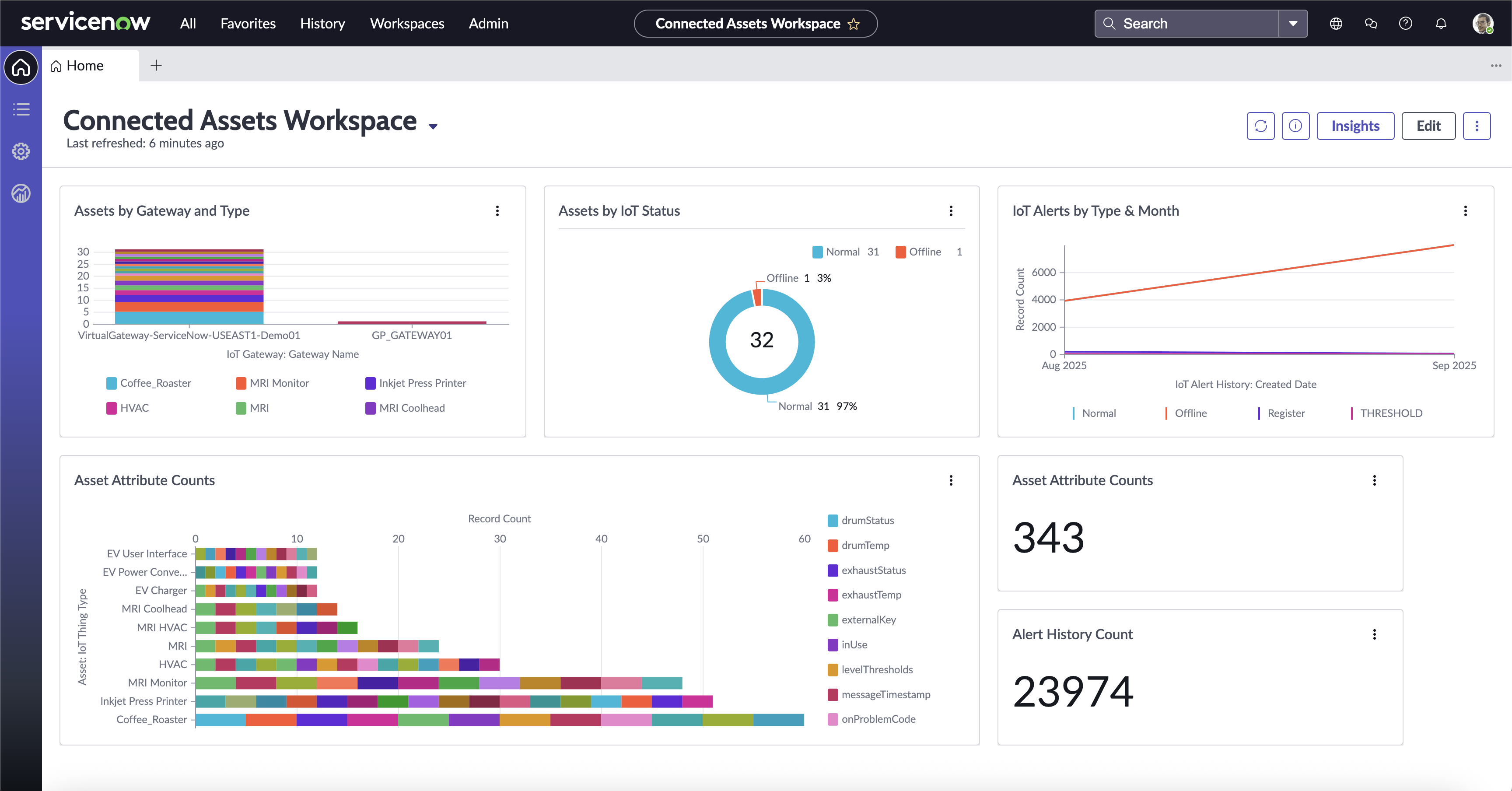1512x791 pixels.
Task: Open the user profile avatar
Action: click(1483, 24)
